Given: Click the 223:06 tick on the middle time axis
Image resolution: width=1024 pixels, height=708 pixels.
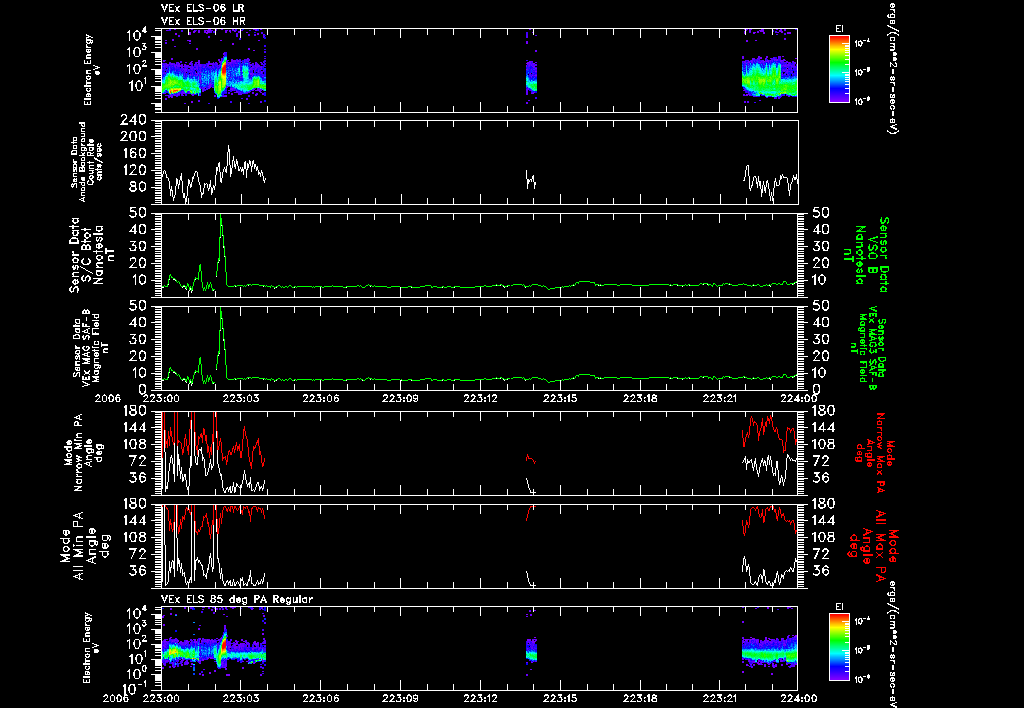Looking at the screenshot, I should tap(321, 398).
